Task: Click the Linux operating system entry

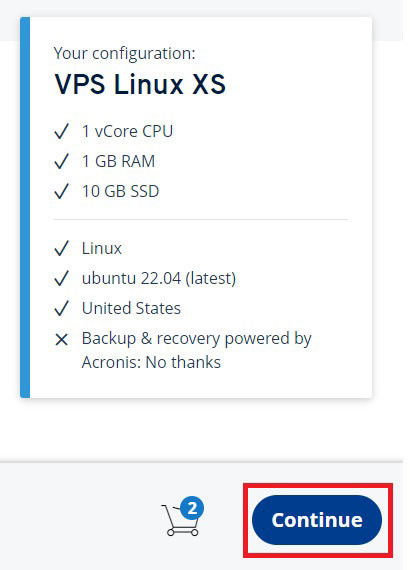Action: pyautogui.click(x=102, y=248)
